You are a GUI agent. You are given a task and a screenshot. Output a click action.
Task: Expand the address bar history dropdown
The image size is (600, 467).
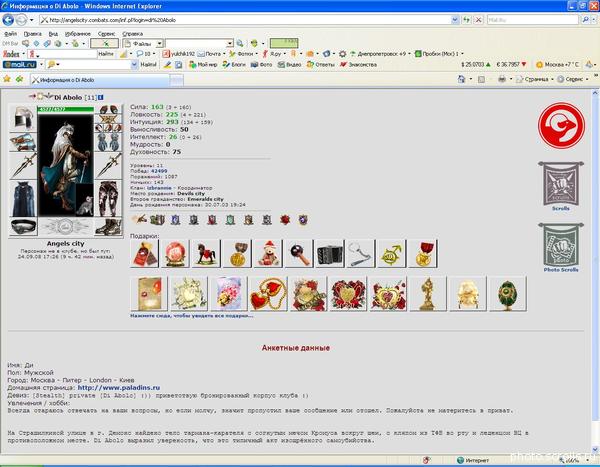[x=455, y=20]
